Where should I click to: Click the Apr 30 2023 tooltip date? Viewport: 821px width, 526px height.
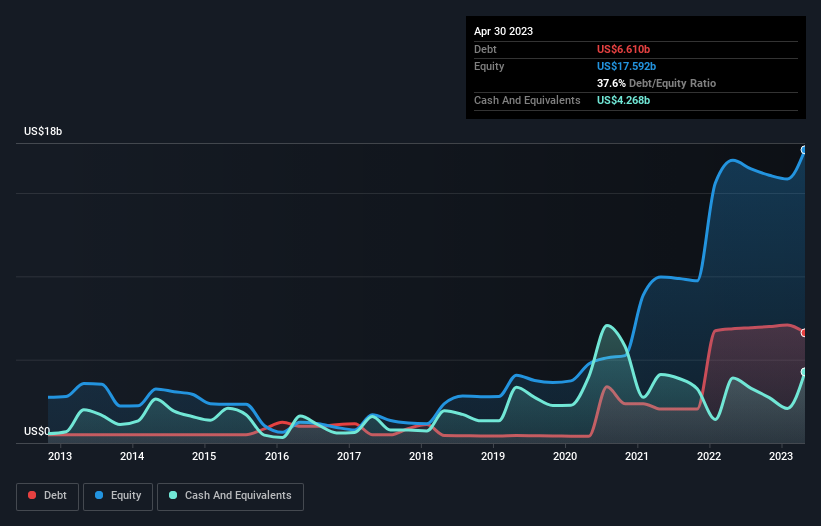click(503, 31)
